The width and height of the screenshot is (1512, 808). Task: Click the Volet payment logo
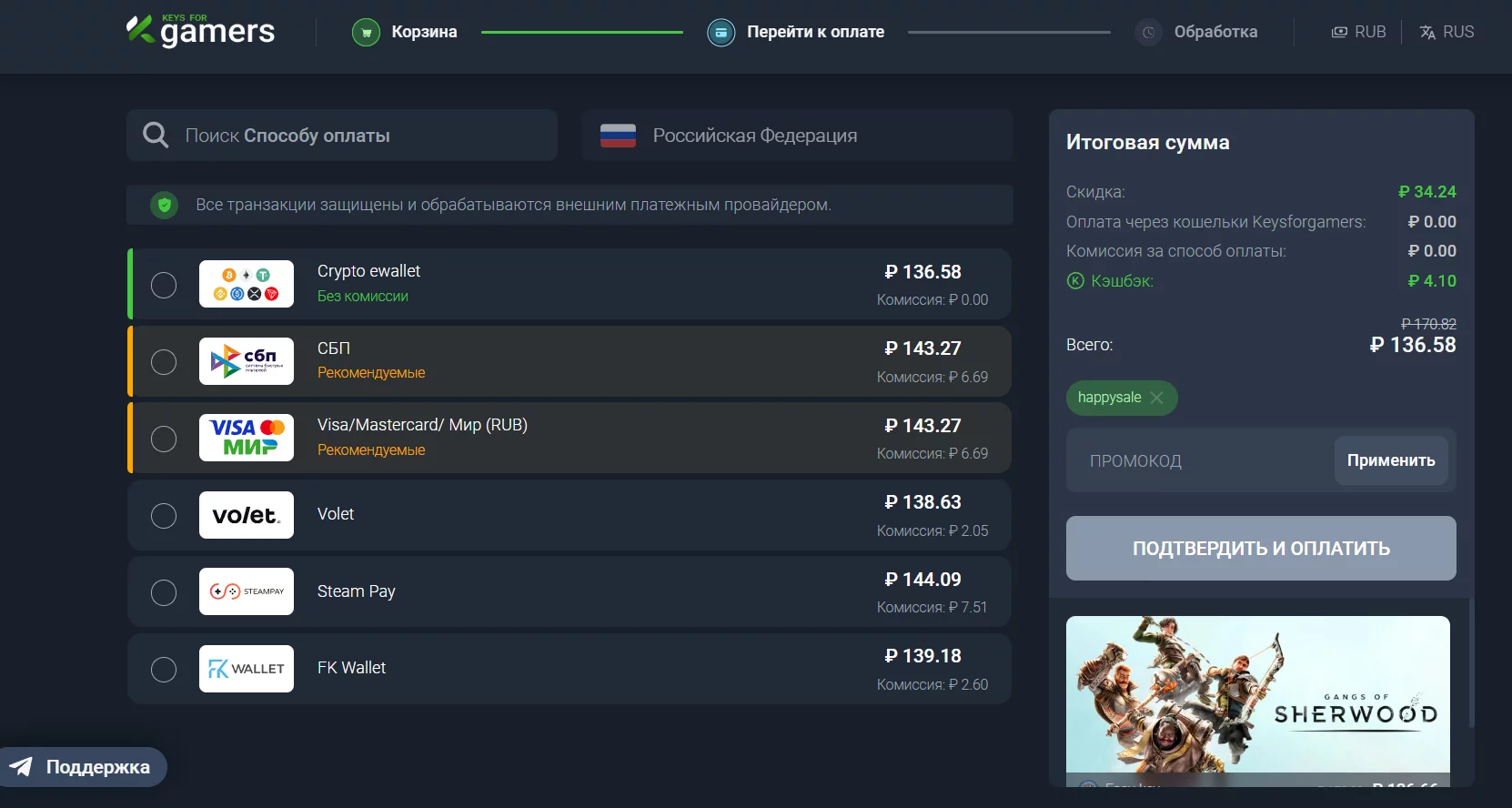coord(247,515)
